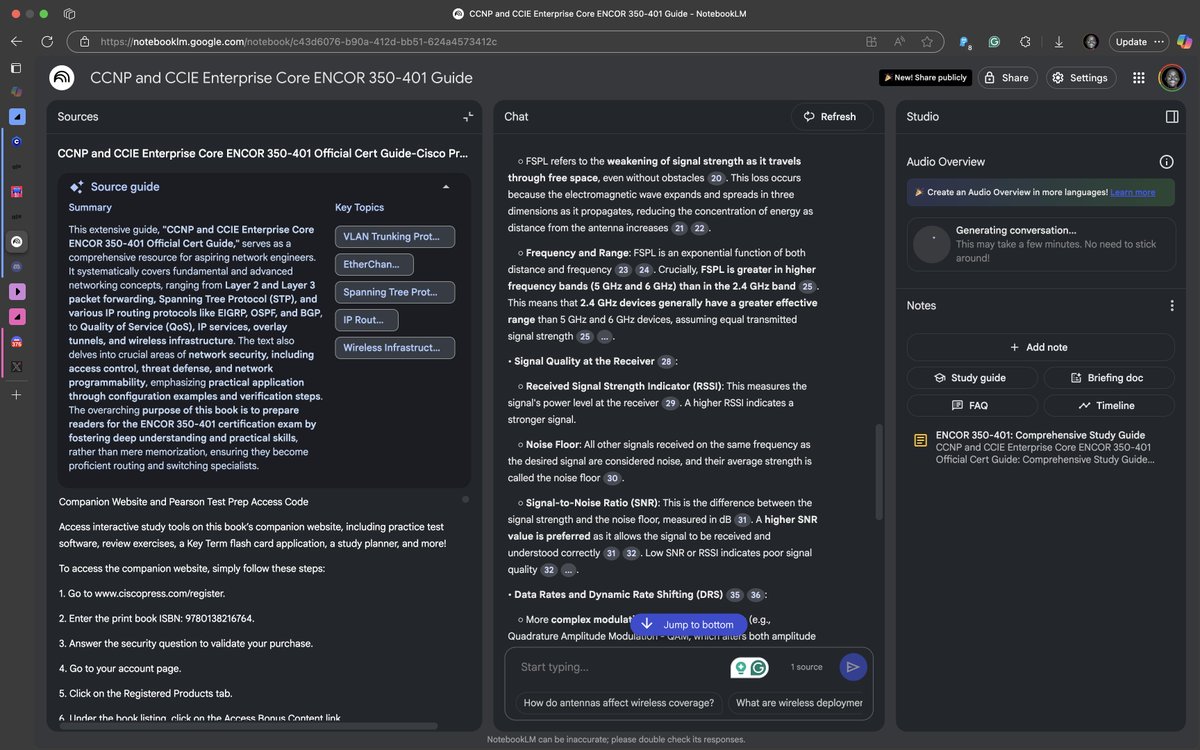Open the Google apps grid
Screen dimensions: 1200x750
coord(1138,78)
